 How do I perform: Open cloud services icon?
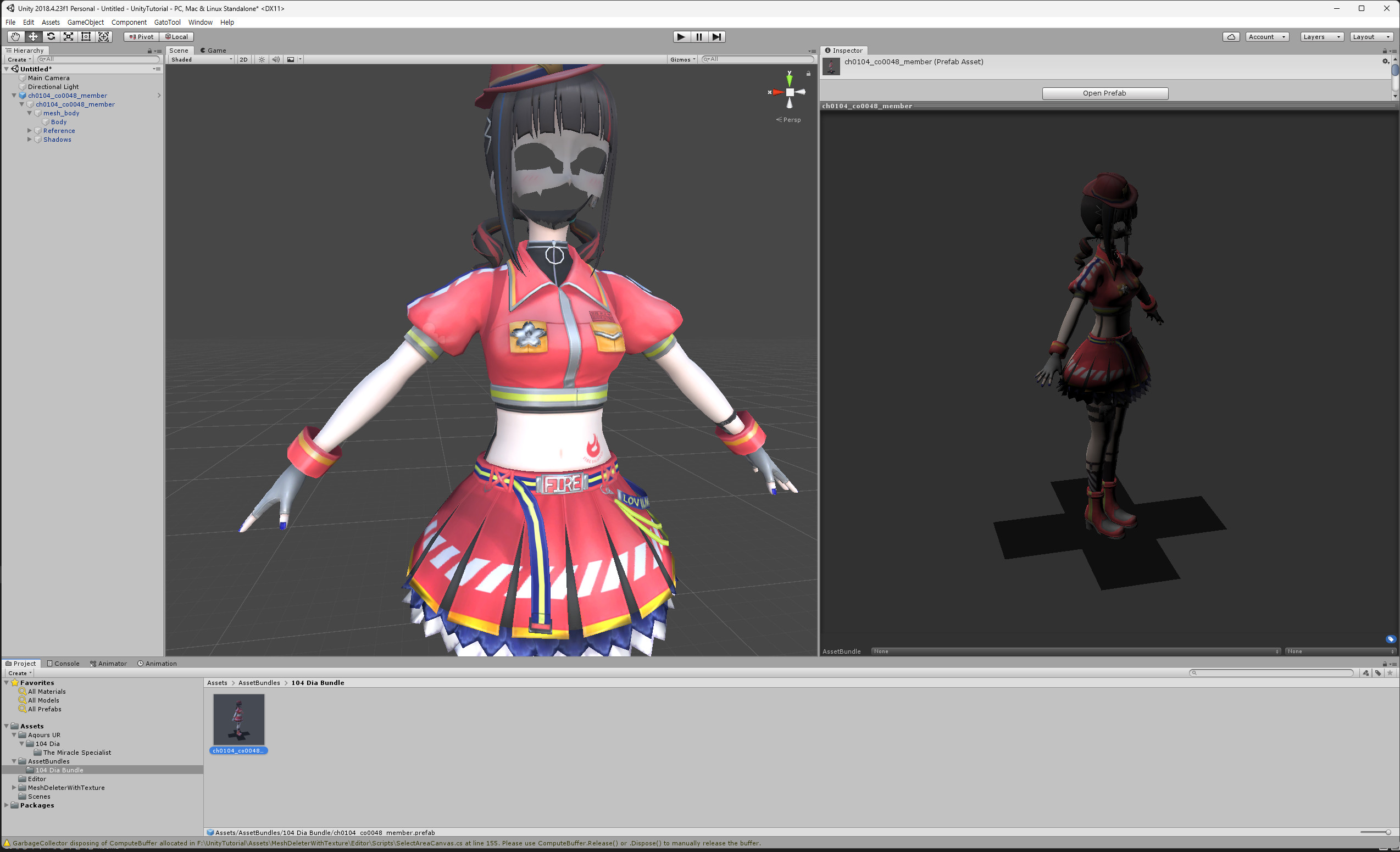[1231, 37]
